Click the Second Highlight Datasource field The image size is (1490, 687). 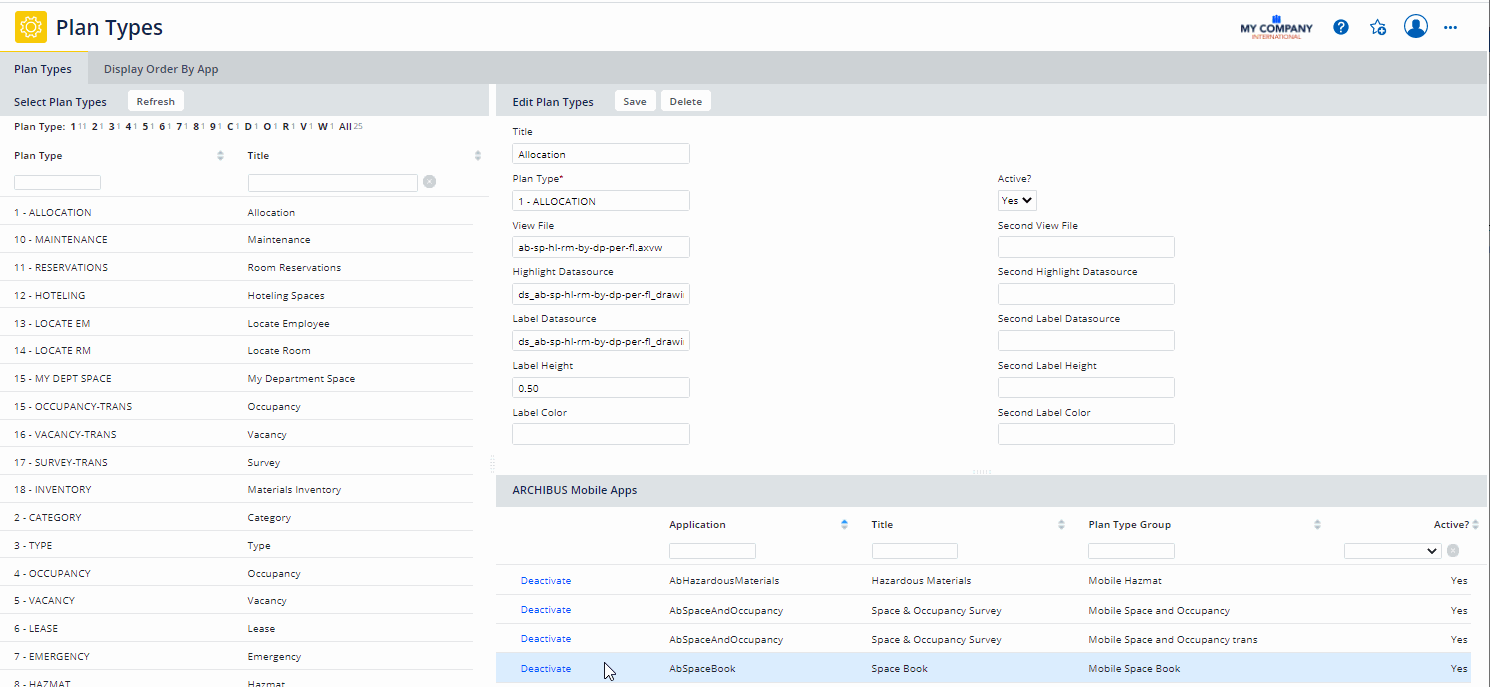pyautogui.click(x=1086, y=294)
